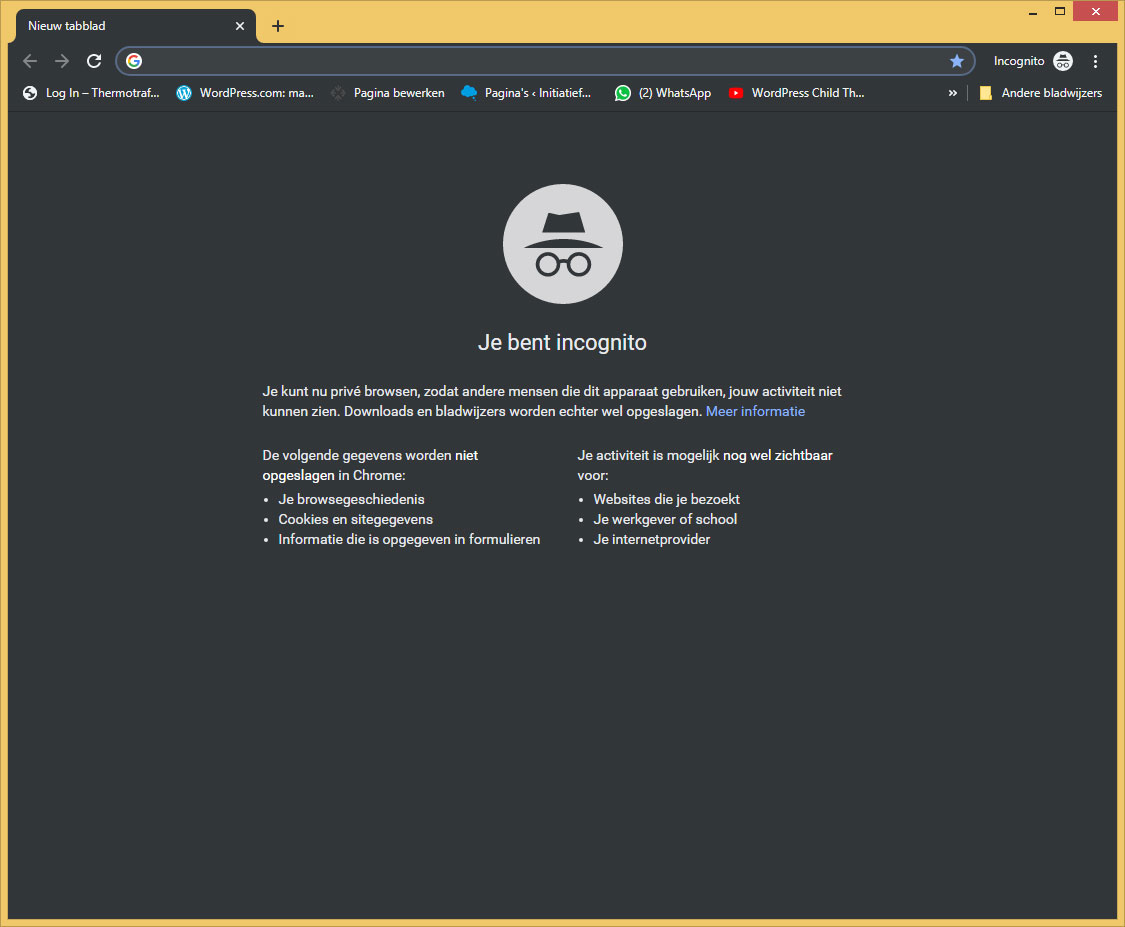Follow the Meer informatie link

point(756,411)
